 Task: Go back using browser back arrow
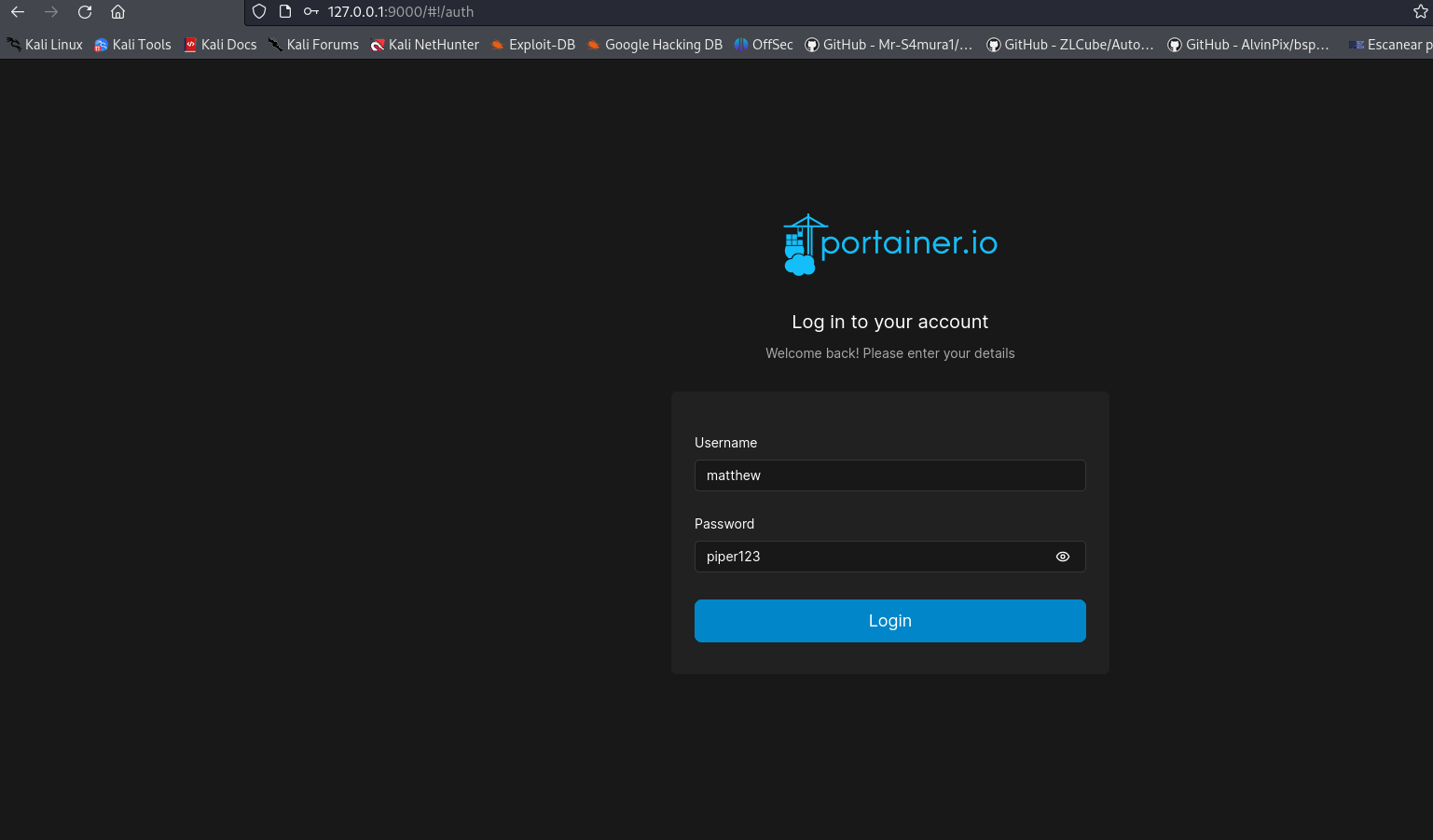pyautogui.click(x=18, y=12)
